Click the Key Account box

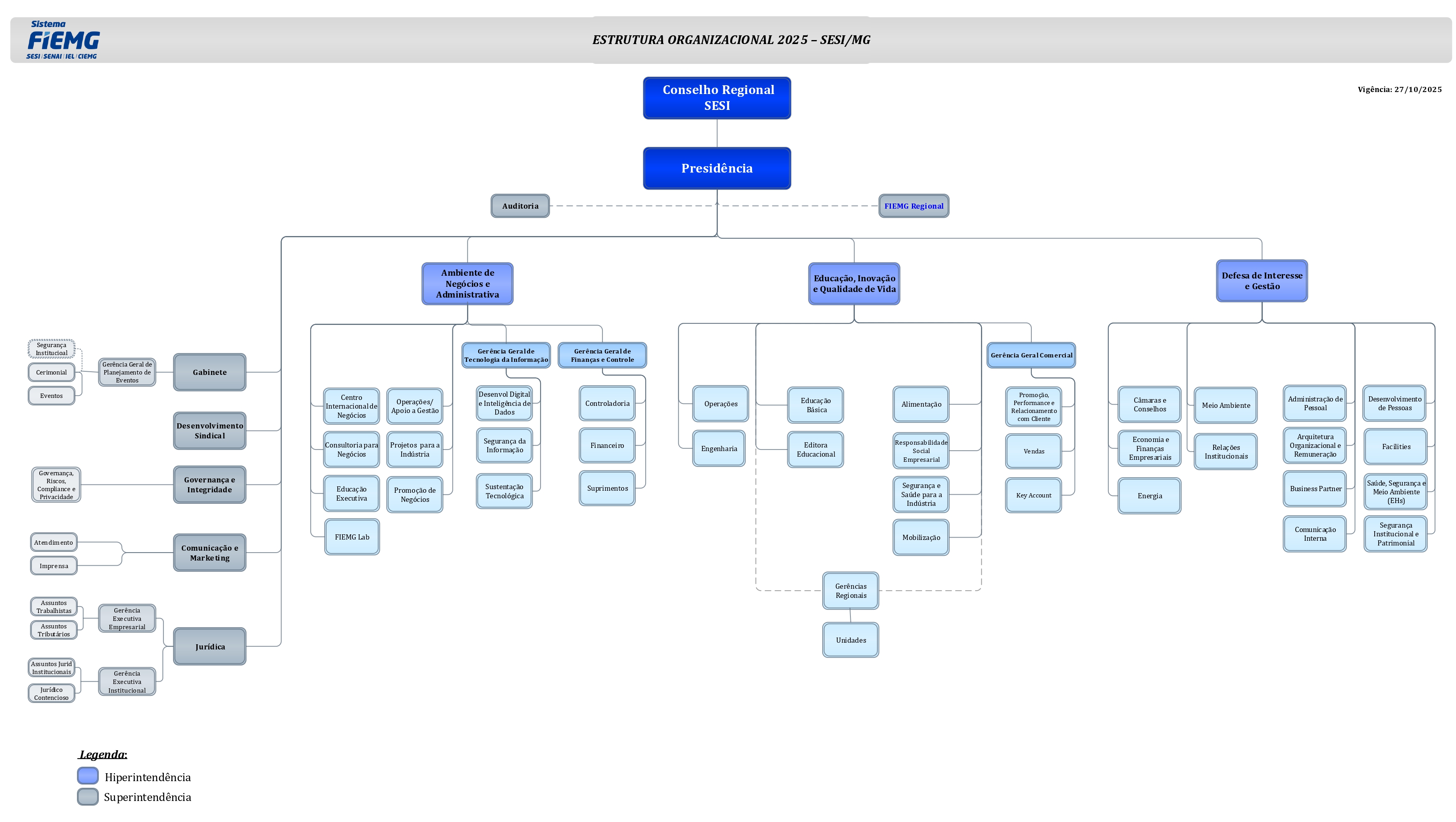pyautogui.click(x=1033, y=496)
